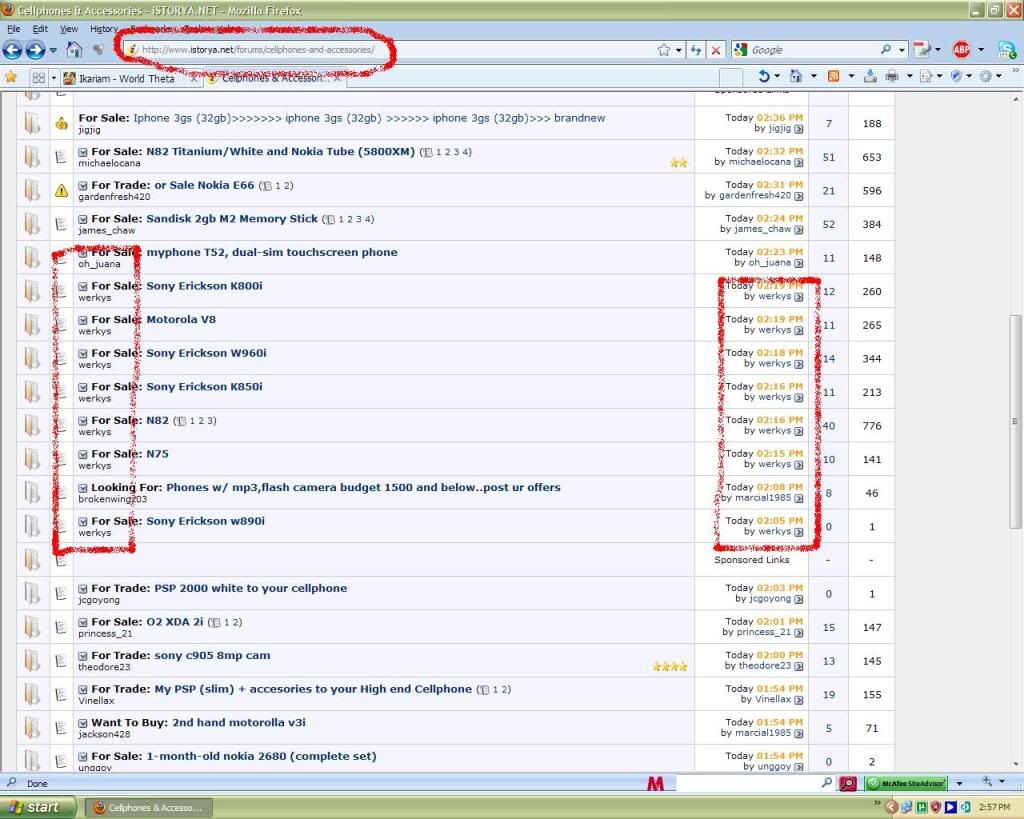Open thread PSP 2000 white to your cellphone

[x=251, y=588]
